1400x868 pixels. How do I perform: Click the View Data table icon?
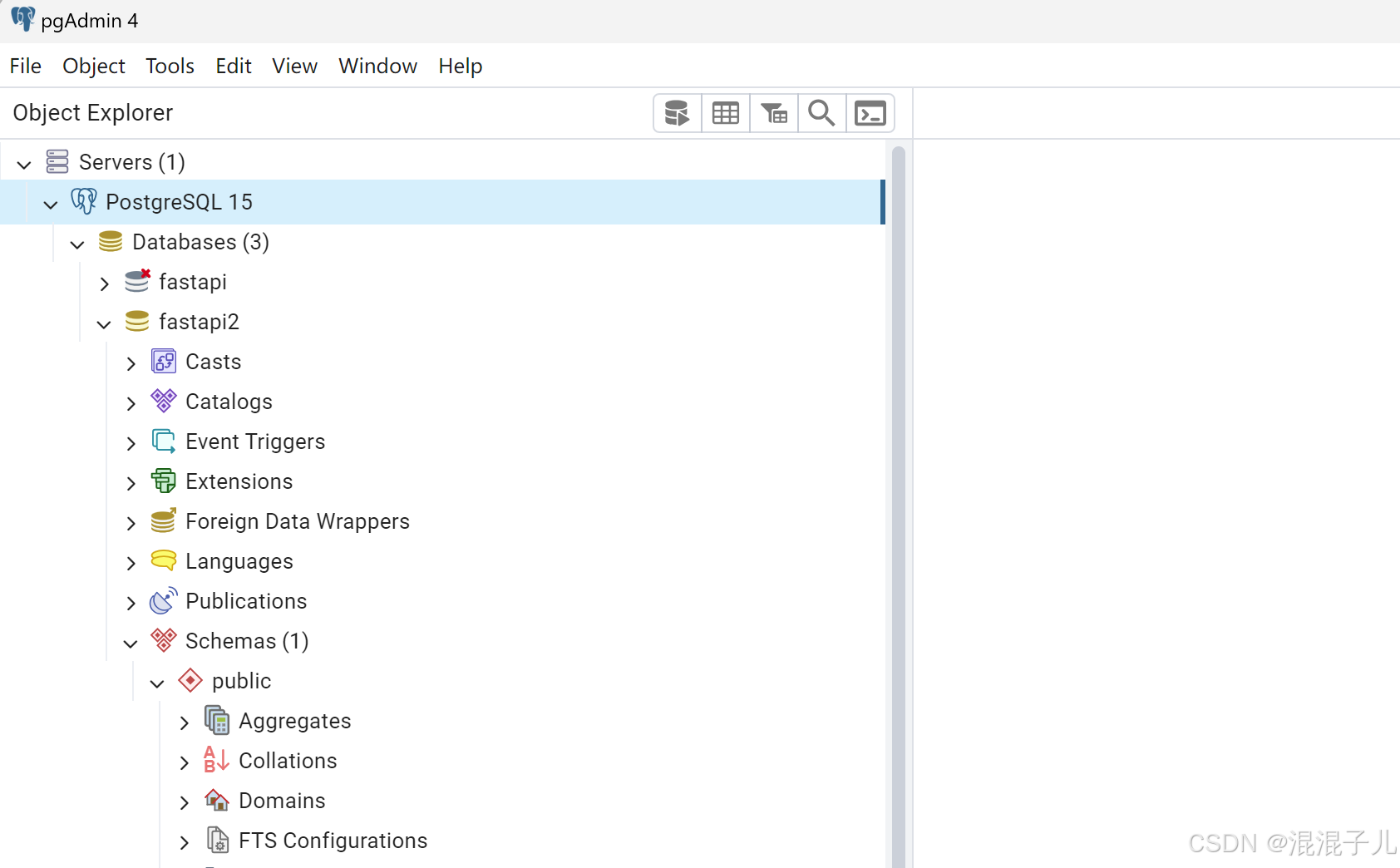point(726,113)
